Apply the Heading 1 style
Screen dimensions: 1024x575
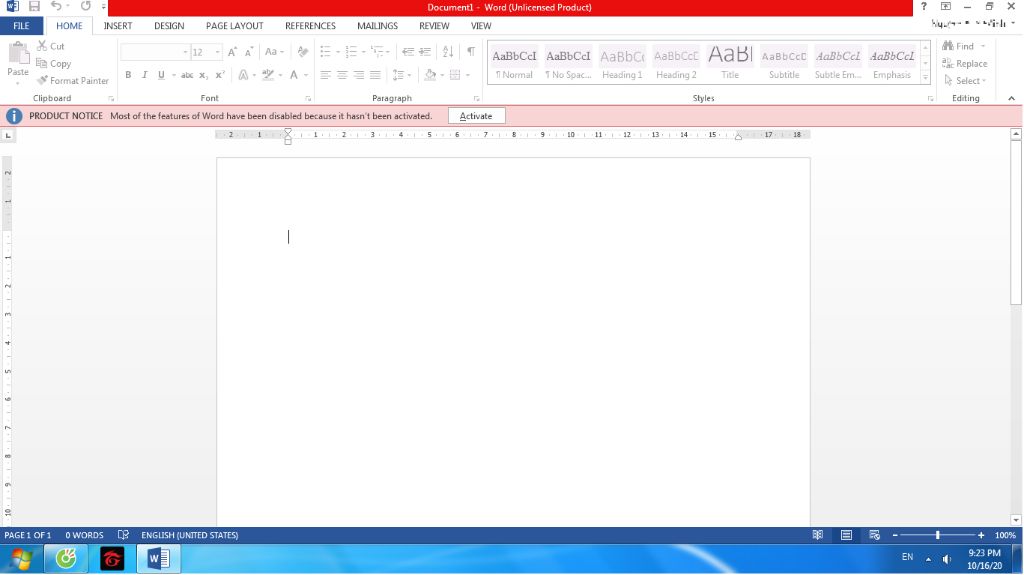pos(622,63)
